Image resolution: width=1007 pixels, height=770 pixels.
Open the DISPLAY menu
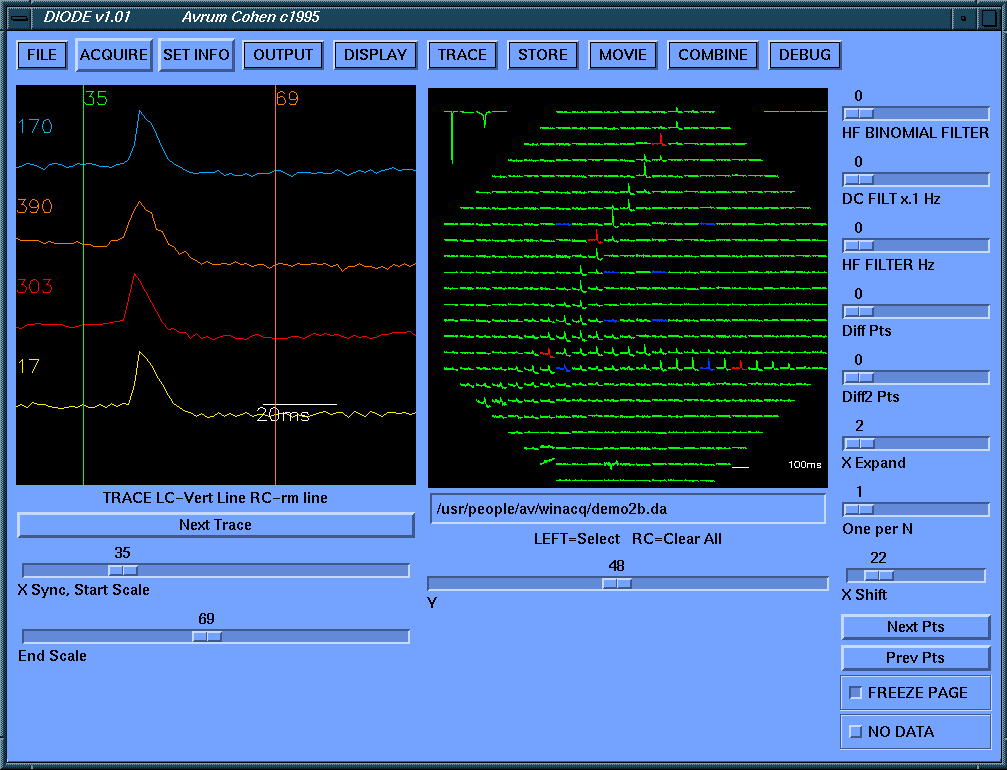coord(375,55)
